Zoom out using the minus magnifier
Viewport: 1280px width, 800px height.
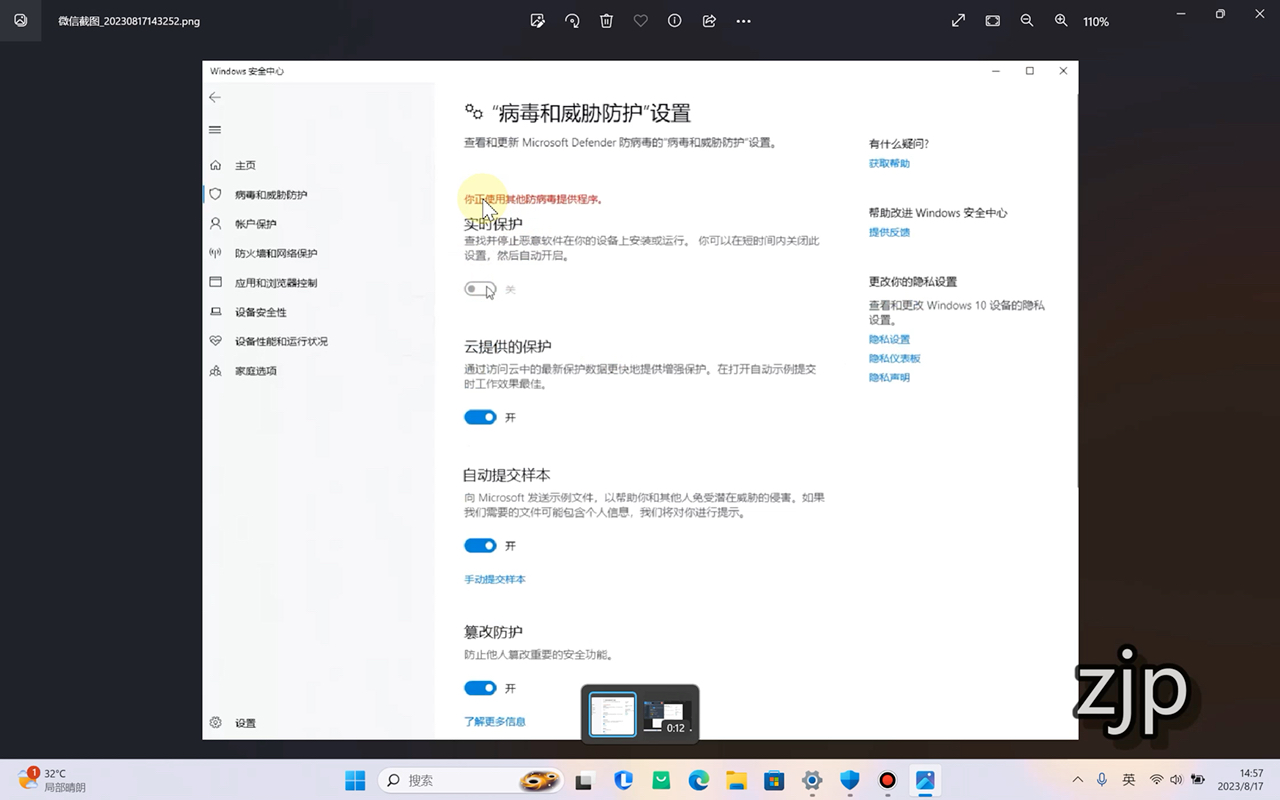pyautogui.click(x=1027, y=20)
